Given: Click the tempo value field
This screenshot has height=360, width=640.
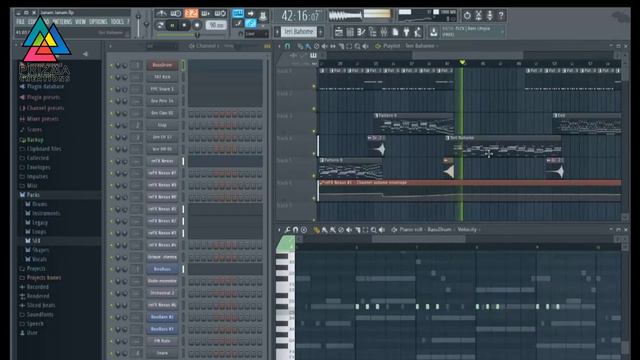Looking at the screenshot, I should [x=216, y=25].
